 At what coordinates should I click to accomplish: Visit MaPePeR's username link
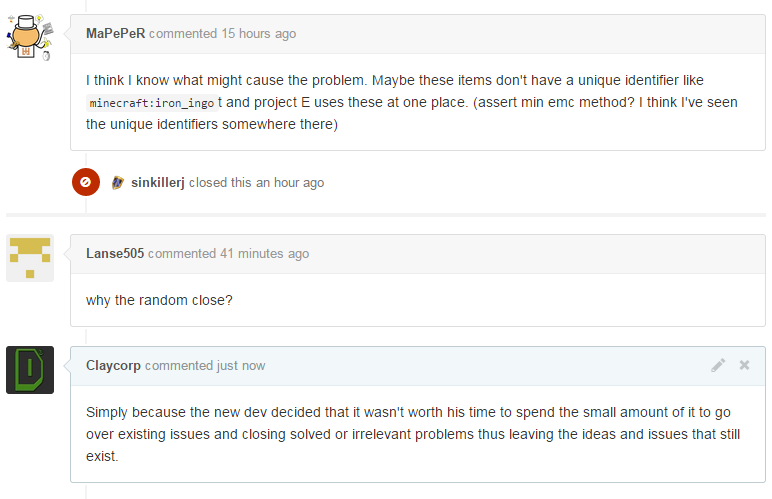click(115, 33)
